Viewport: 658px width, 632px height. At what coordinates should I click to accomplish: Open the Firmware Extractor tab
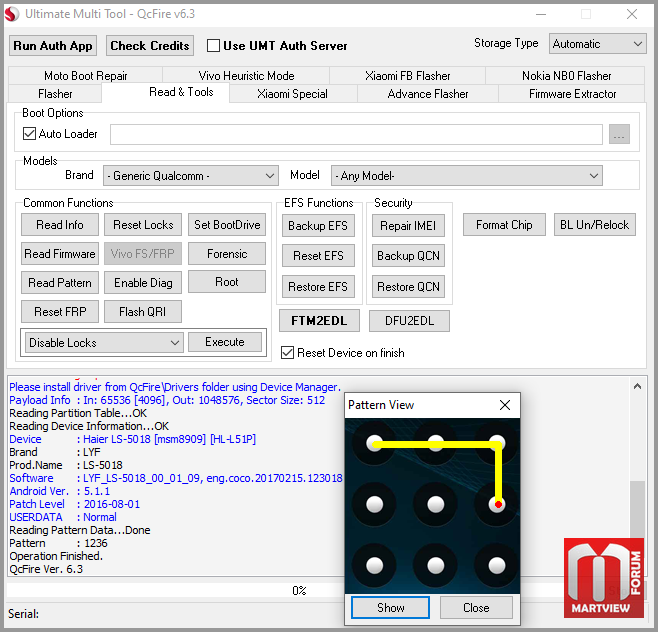[x=572, y=94]
